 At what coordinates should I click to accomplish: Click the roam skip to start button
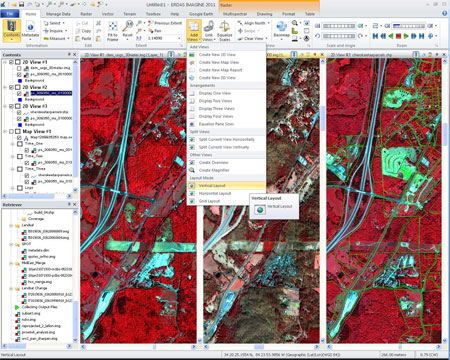tap(375, 36)
